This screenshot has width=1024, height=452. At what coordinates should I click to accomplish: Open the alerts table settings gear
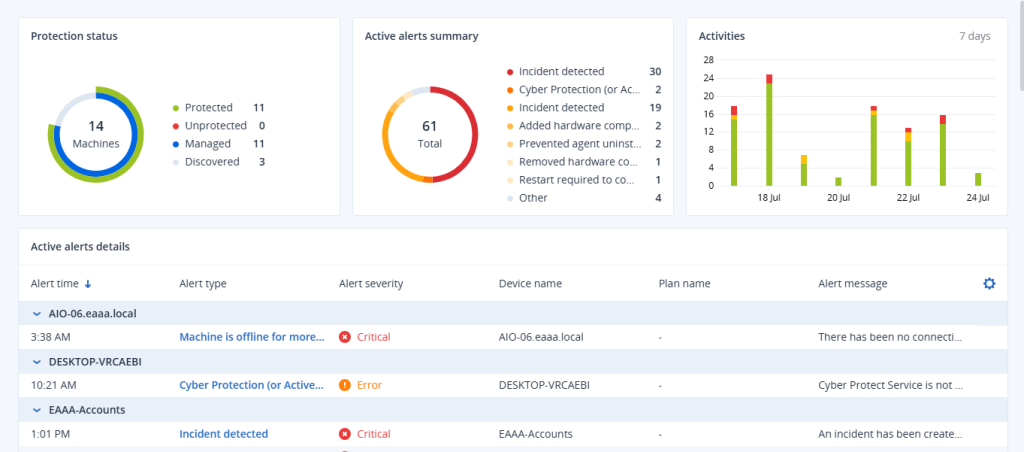point(989,284)
